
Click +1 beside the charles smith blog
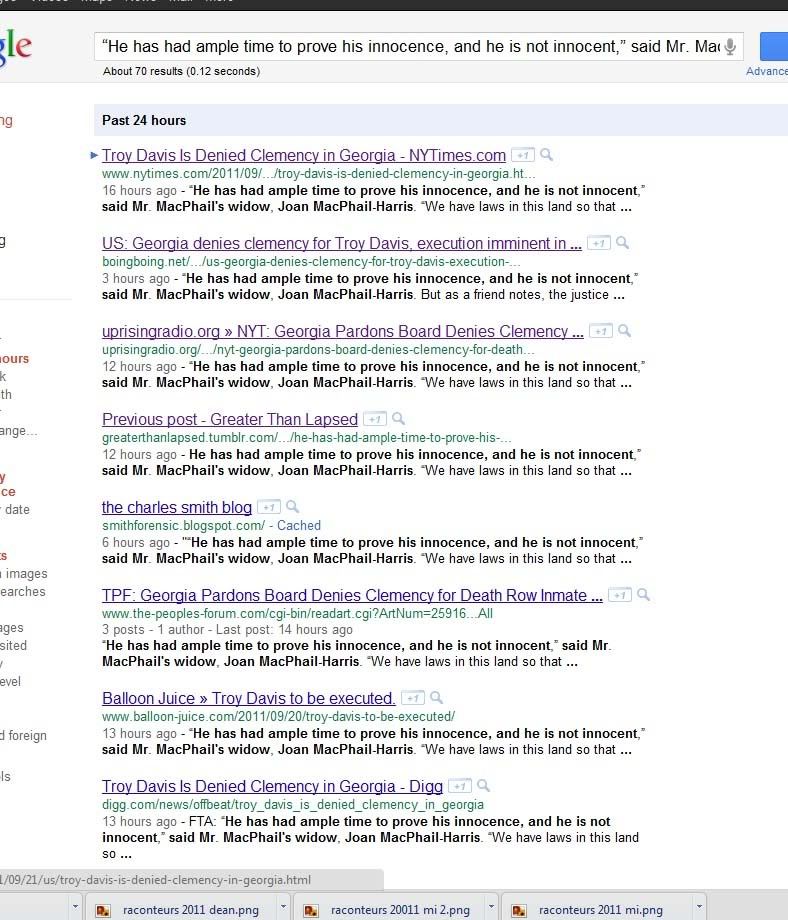coord(269,507)
